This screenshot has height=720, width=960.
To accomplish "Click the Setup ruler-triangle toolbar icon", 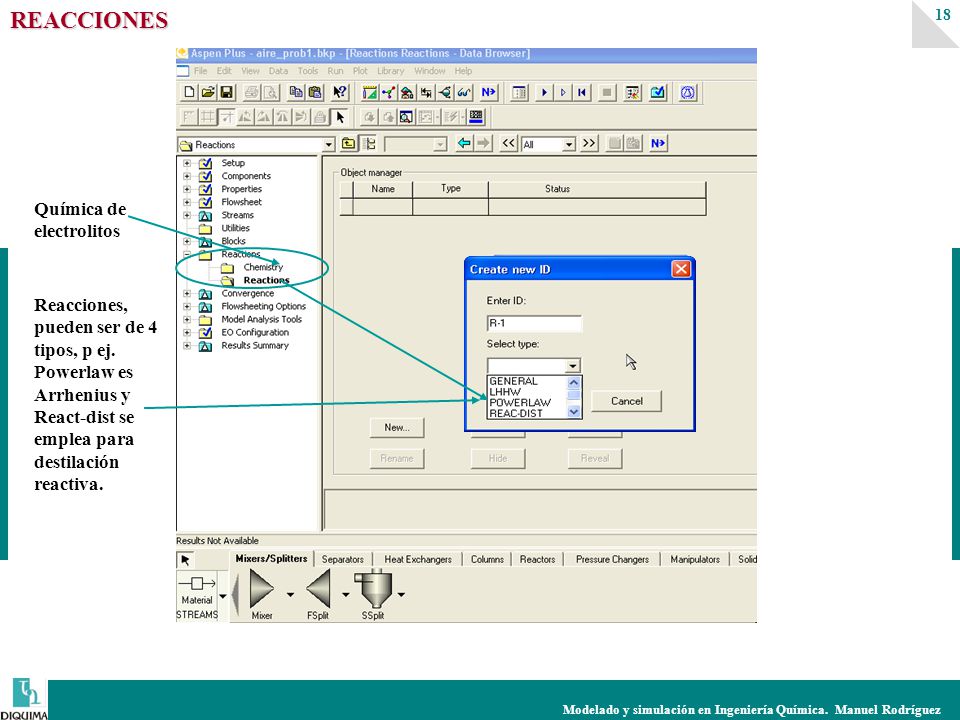I will [x=369, y=92].
